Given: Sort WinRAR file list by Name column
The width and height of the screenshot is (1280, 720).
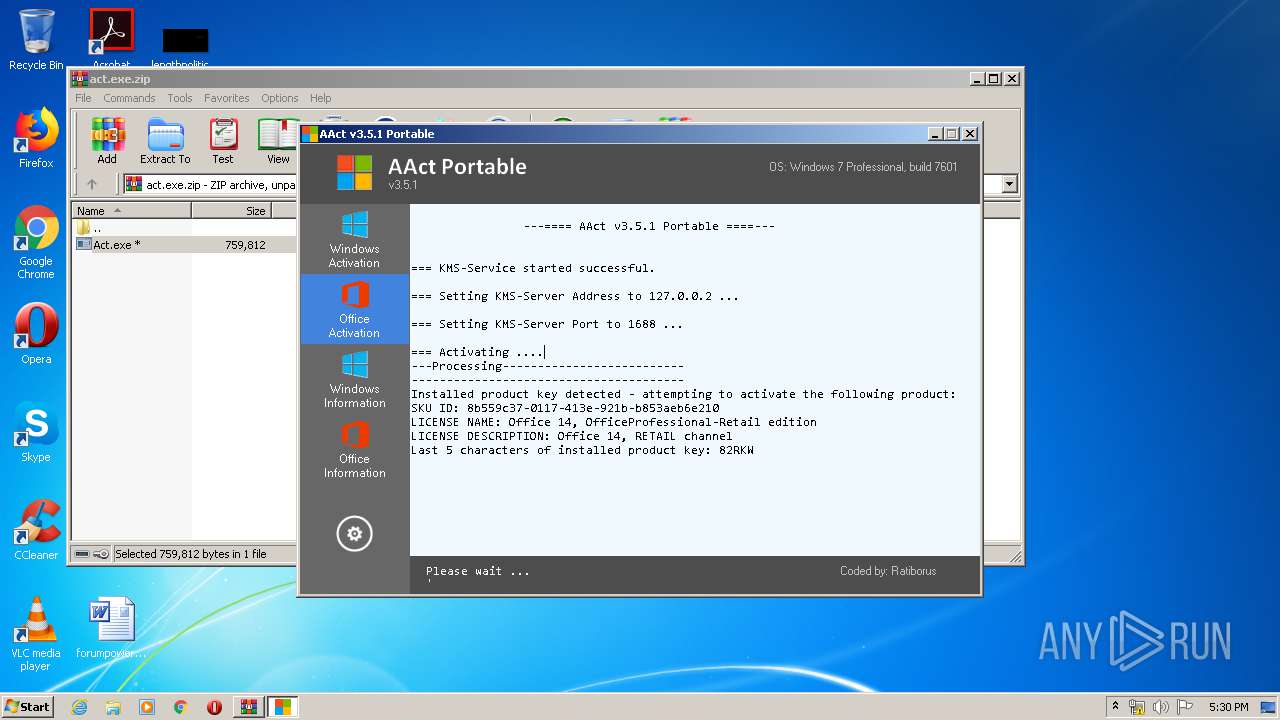Looking at the screenshot, I should point(132,210).
